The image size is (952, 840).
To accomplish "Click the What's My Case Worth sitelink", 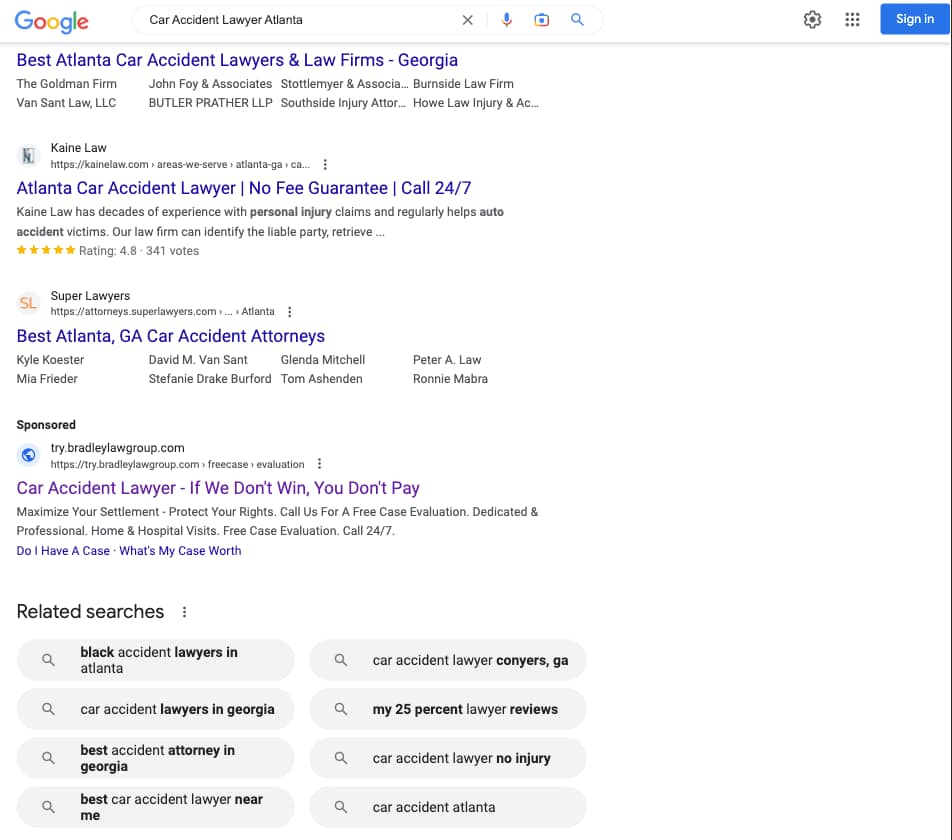I will click(x=180, y=550).
